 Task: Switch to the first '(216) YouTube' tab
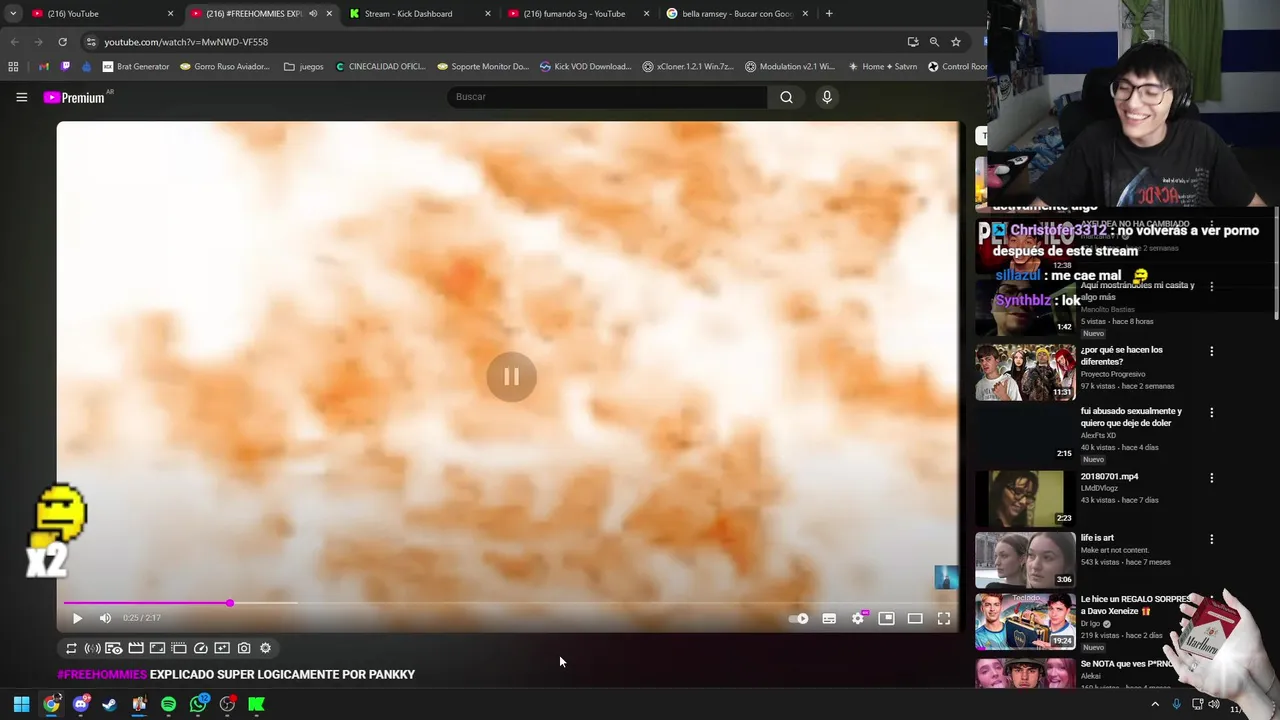99,14
